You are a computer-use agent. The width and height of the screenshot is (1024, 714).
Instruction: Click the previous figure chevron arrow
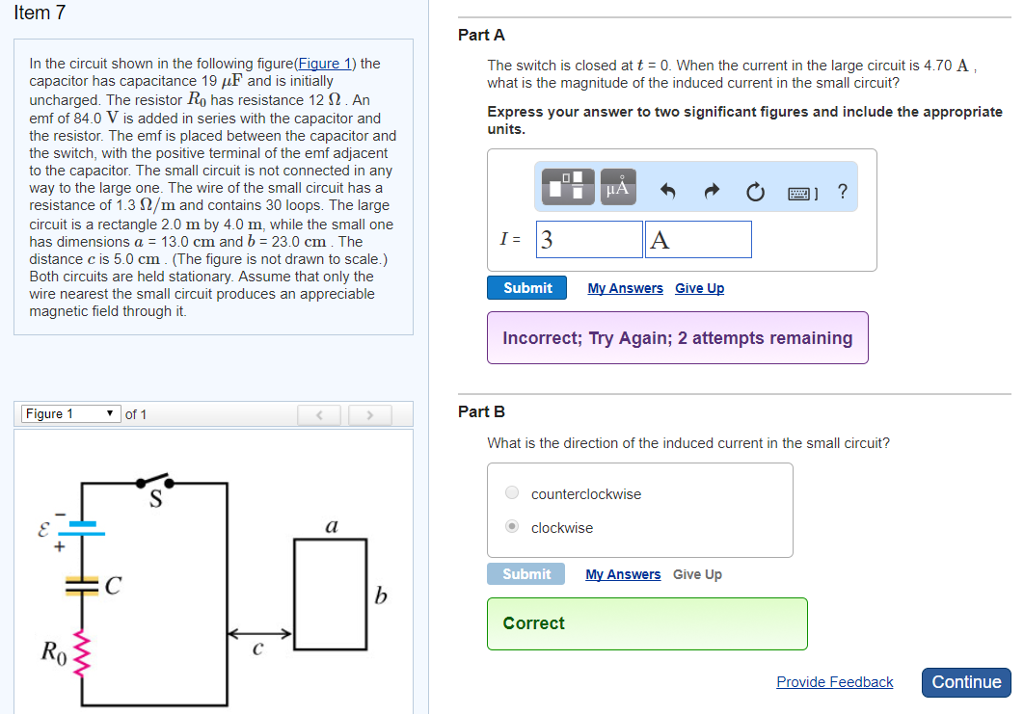pyautogui.click(x=319, y=414)
